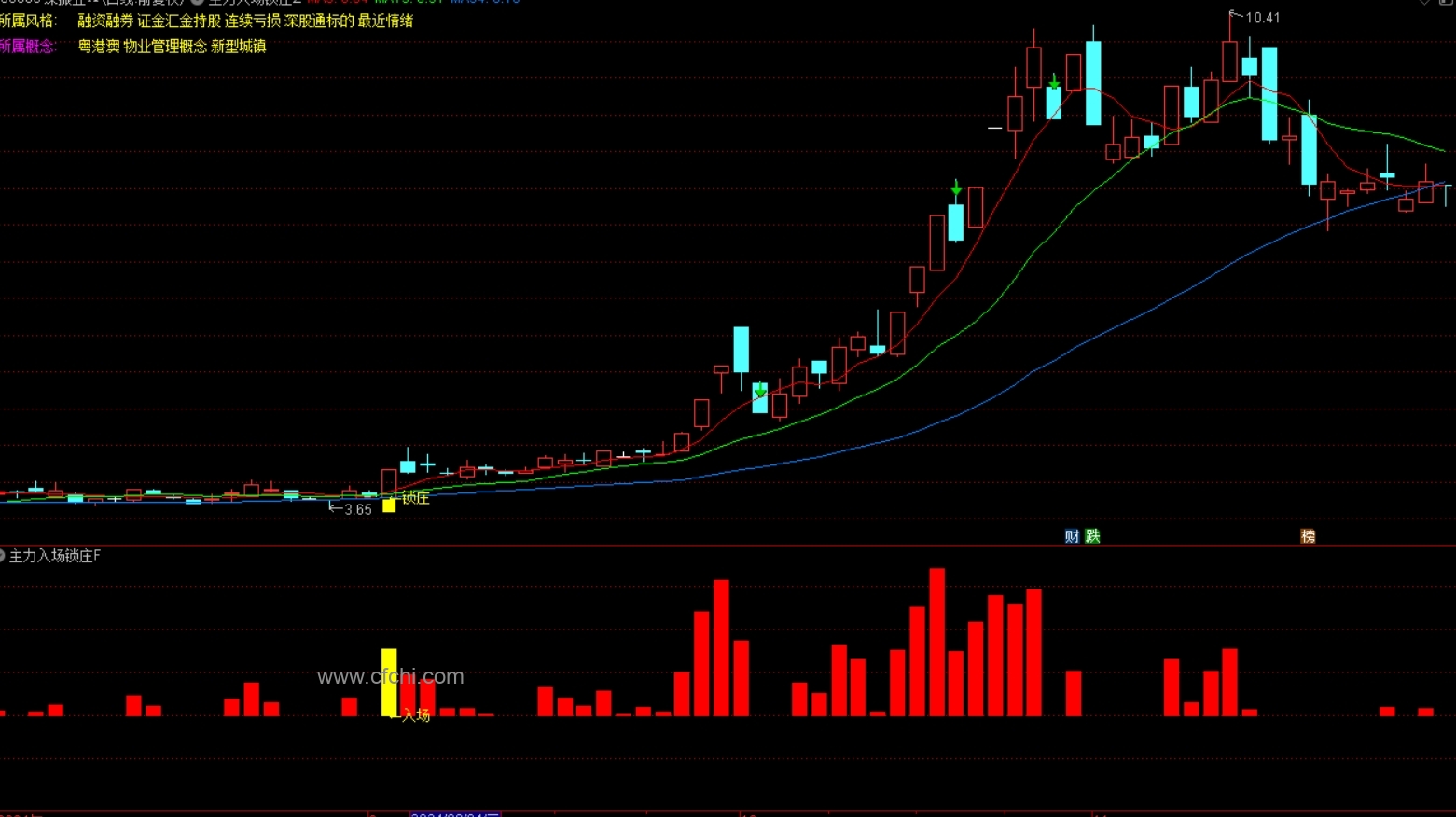Click the 物业管理概念 concept tag
Viewport: 1456px width, 817px height.
(x=165, y=46)
